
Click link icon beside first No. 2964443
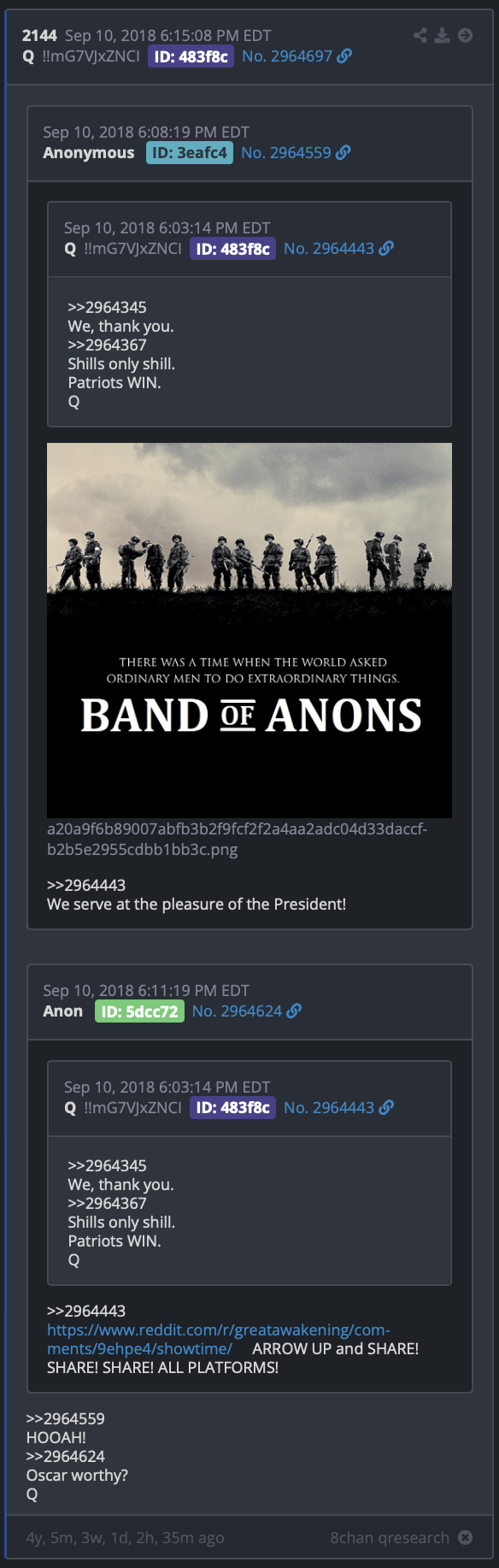click(386, 249)
